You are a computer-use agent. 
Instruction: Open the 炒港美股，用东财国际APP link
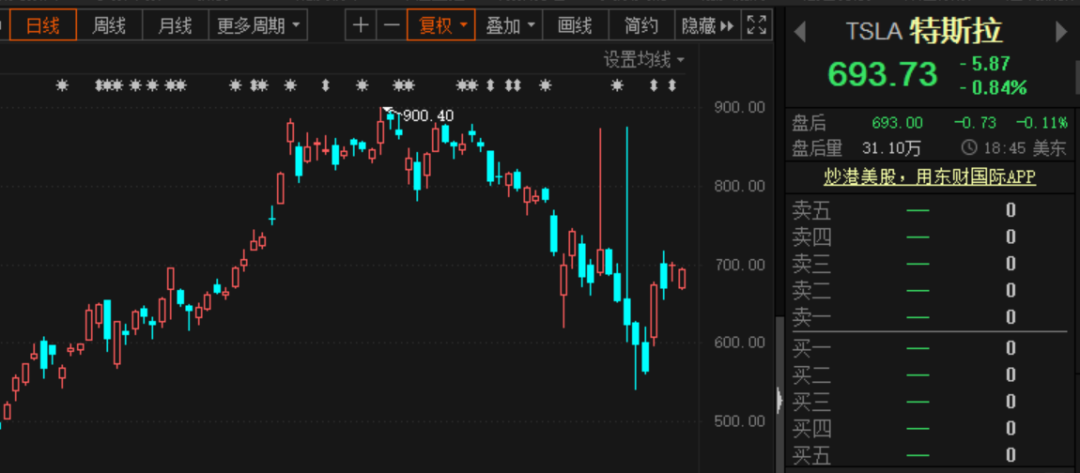tap(929, 177)
